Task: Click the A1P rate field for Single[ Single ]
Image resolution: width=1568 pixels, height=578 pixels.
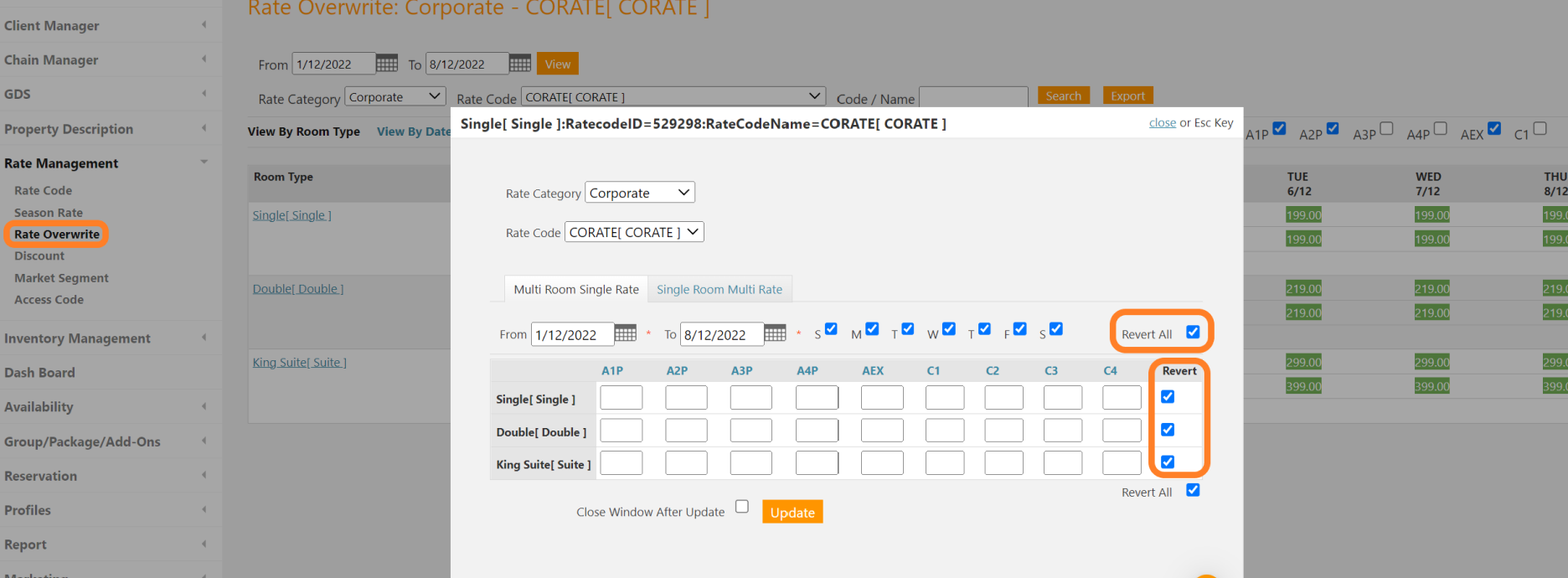Action: point(622,397)
